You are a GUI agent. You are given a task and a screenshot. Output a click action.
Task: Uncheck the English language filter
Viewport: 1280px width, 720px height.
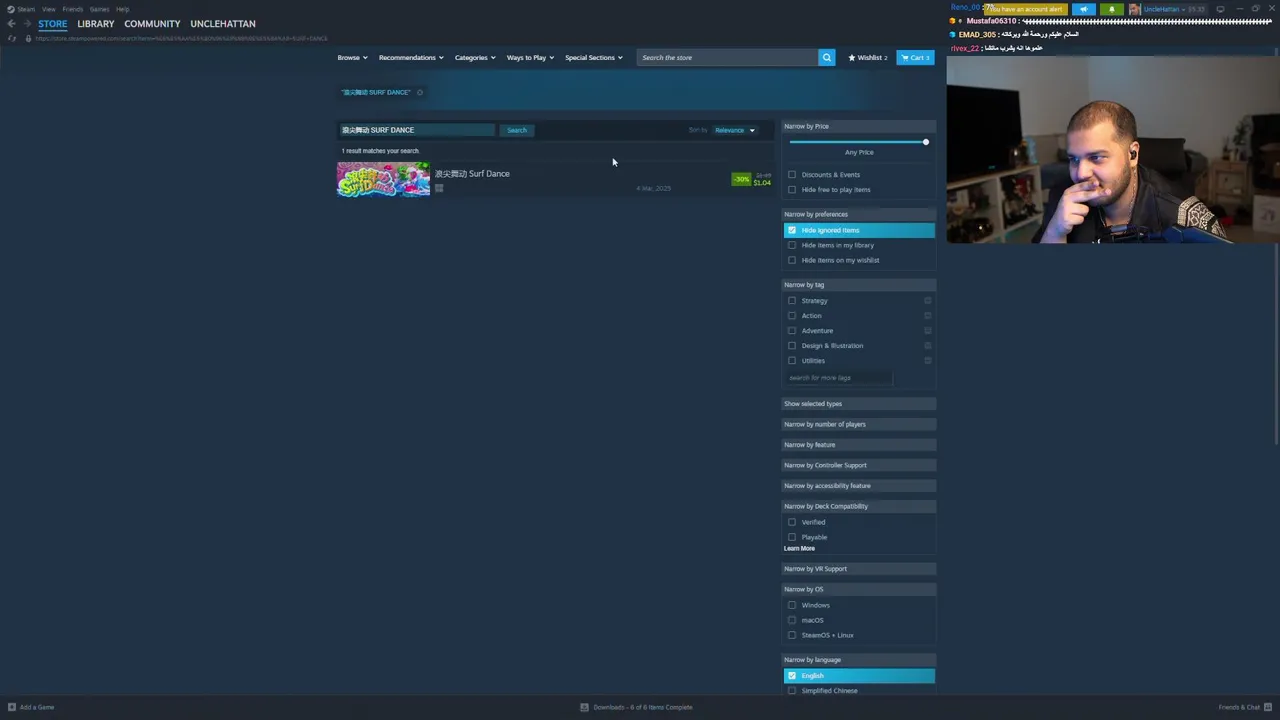point(792,676)
